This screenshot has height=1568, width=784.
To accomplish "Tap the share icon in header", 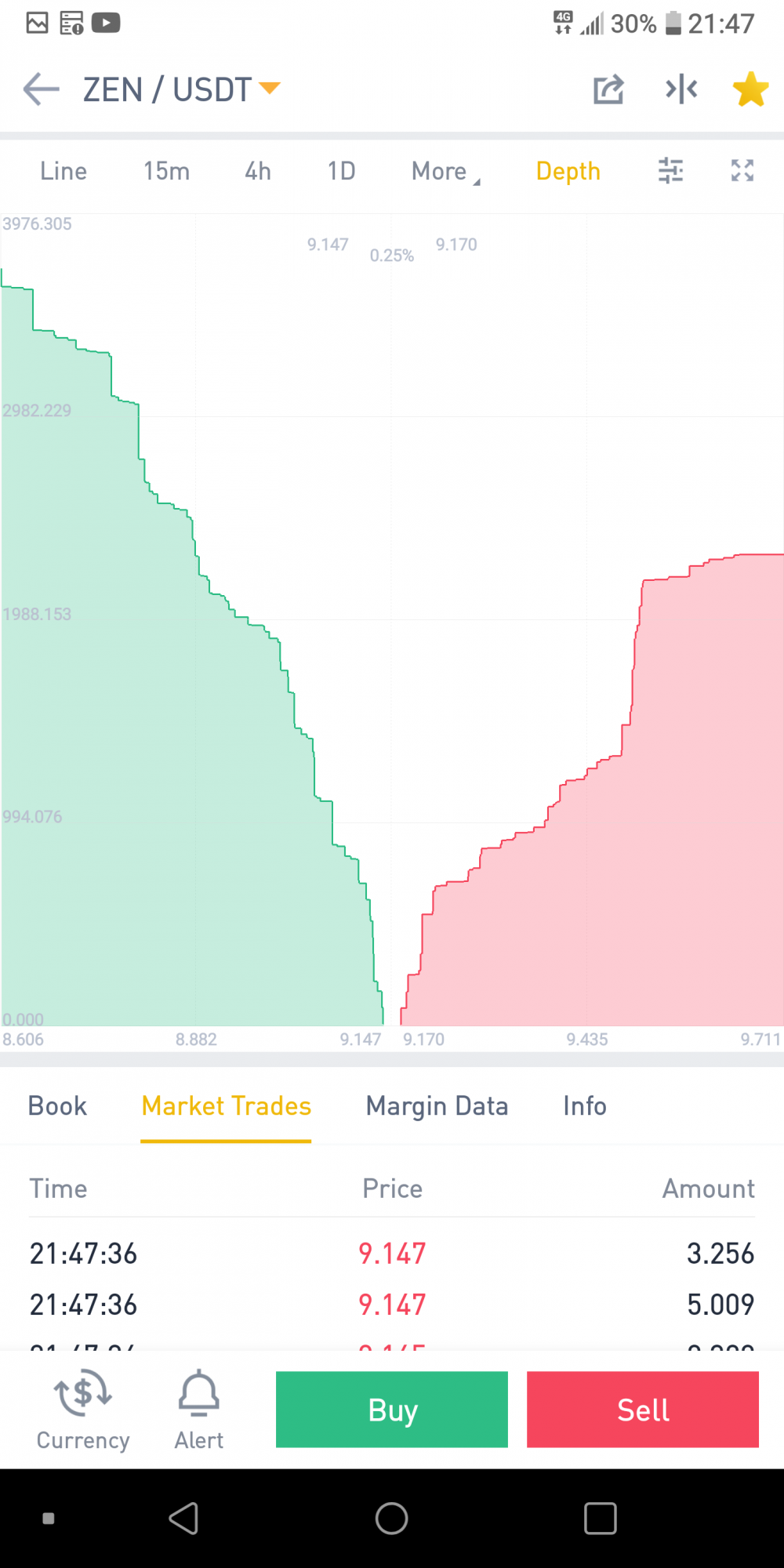I will click(608, 89).
